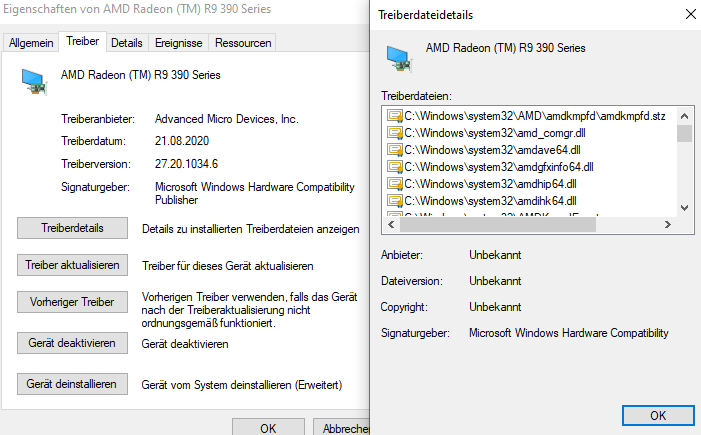This screenshot has height=435, width=701.
Task: Click the Gerät deaktivieren button
Action: coord(72,343)
